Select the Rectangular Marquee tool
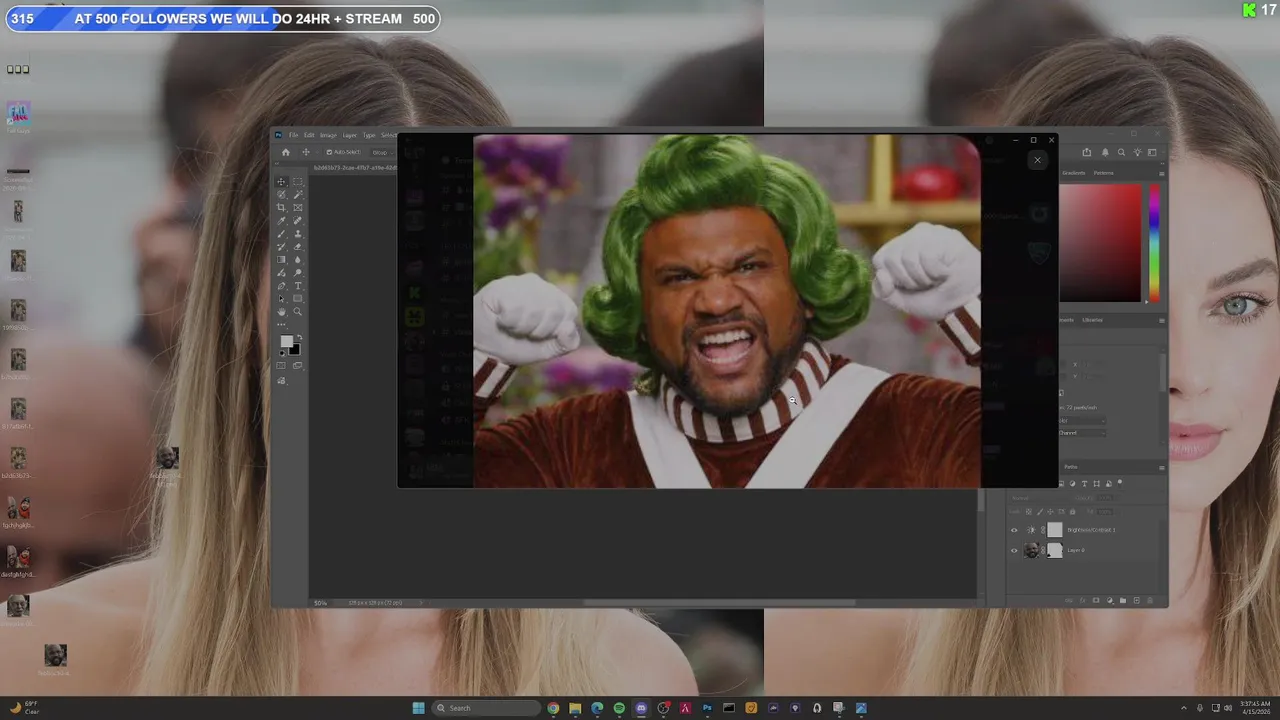 tap(298, 182)
